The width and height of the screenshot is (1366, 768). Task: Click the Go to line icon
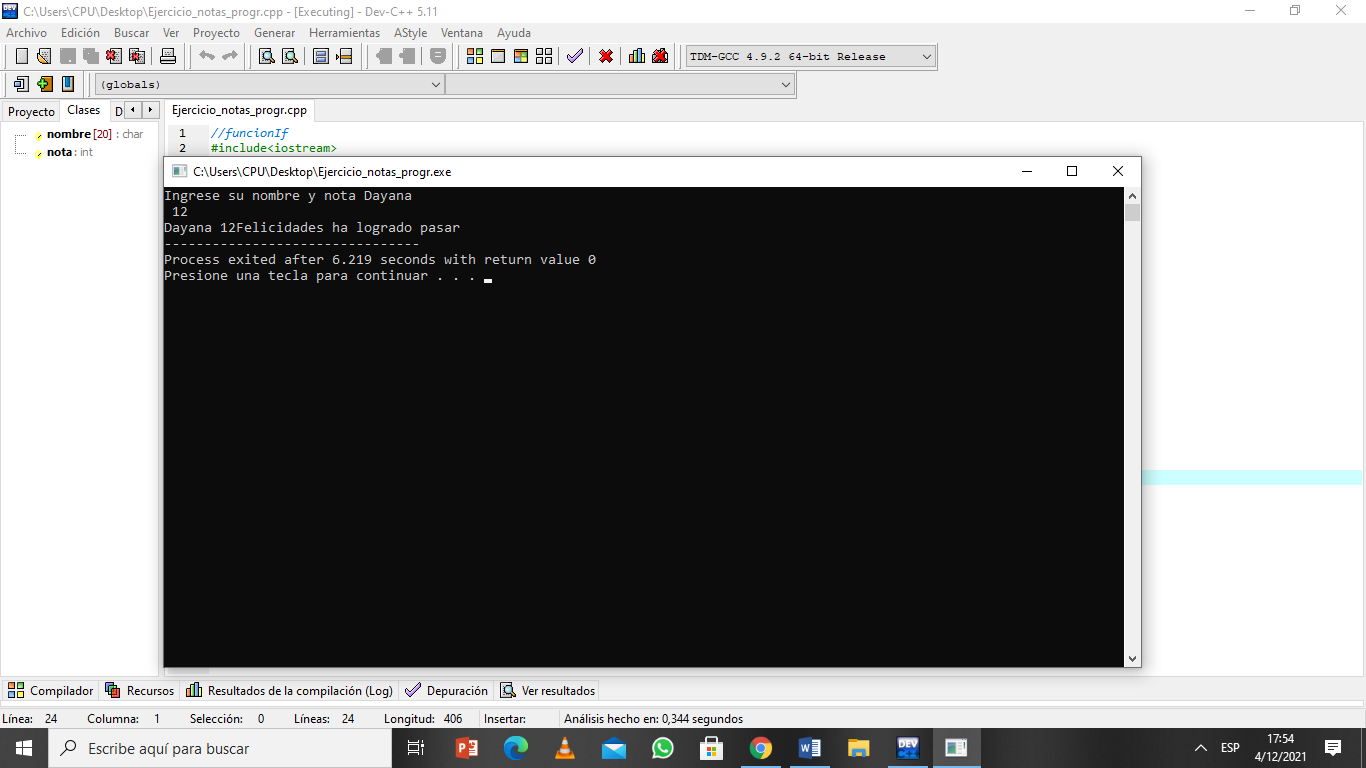(344, 56)
